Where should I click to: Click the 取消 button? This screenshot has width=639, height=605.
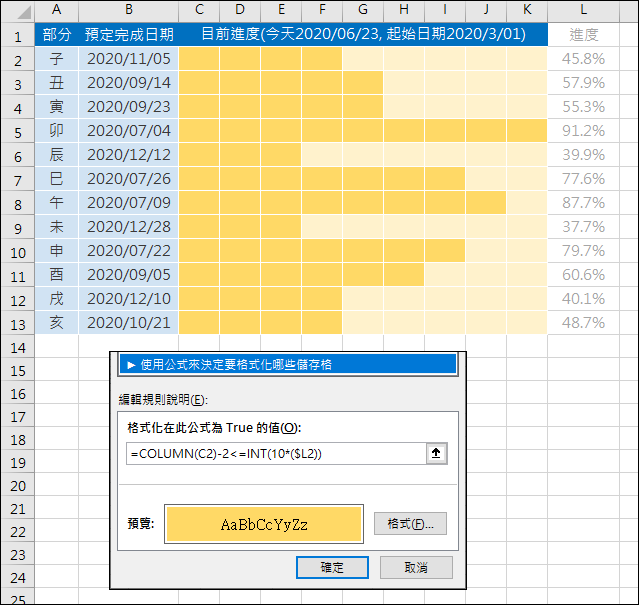point(416,567)
